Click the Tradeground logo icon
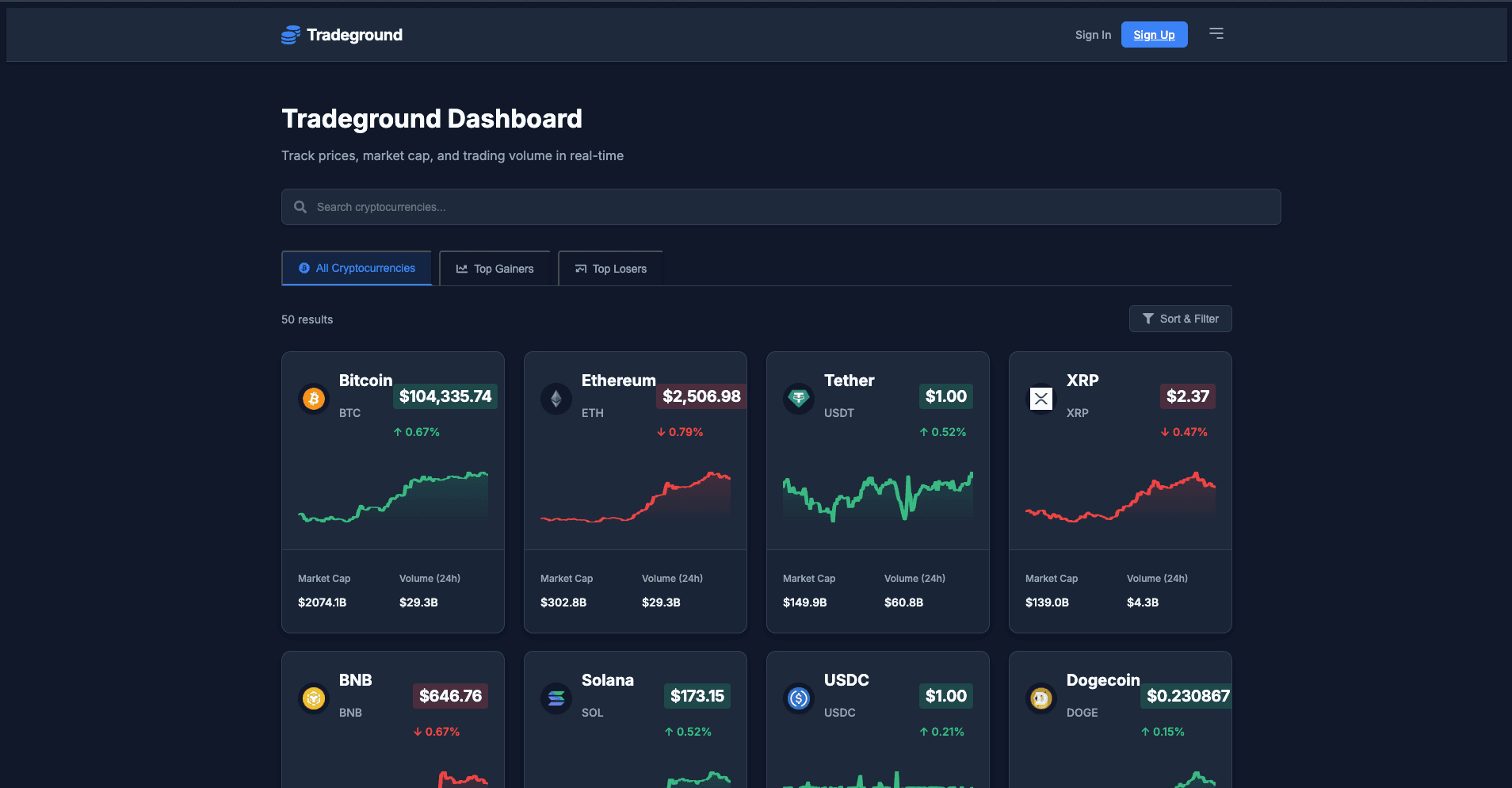Screen dimensions: 1512x788 coord(291,35)
